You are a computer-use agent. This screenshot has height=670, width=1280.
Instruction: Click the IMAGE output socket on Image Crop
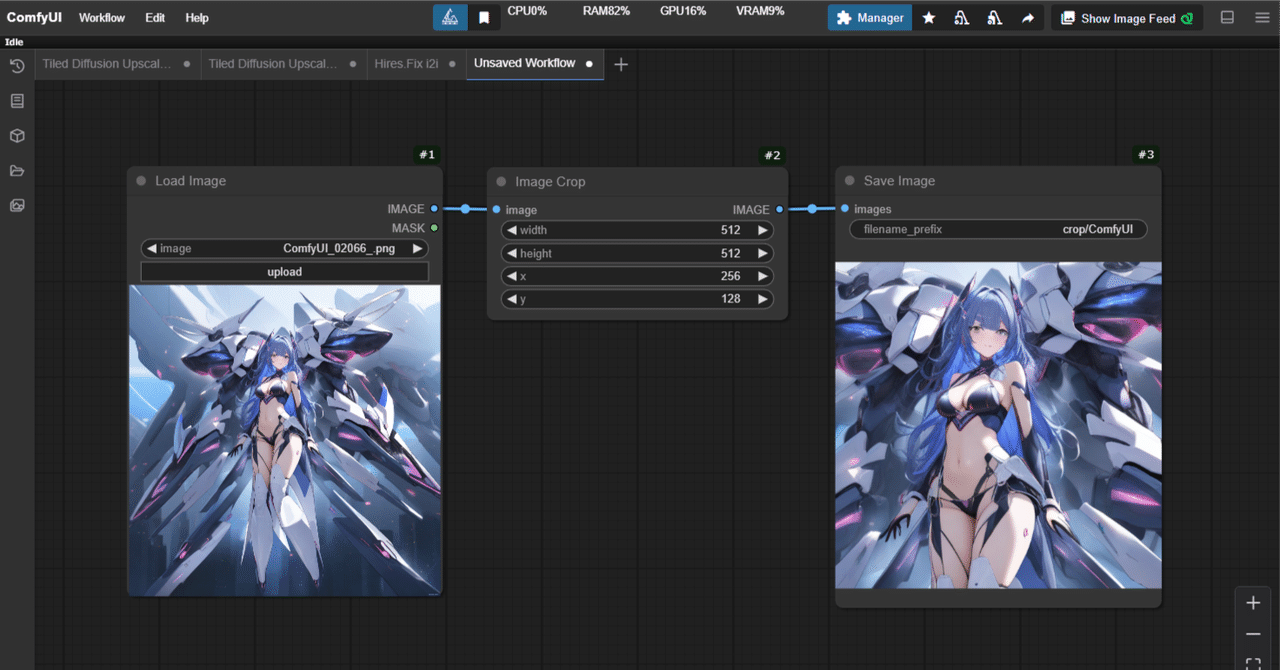pos(778,210)
